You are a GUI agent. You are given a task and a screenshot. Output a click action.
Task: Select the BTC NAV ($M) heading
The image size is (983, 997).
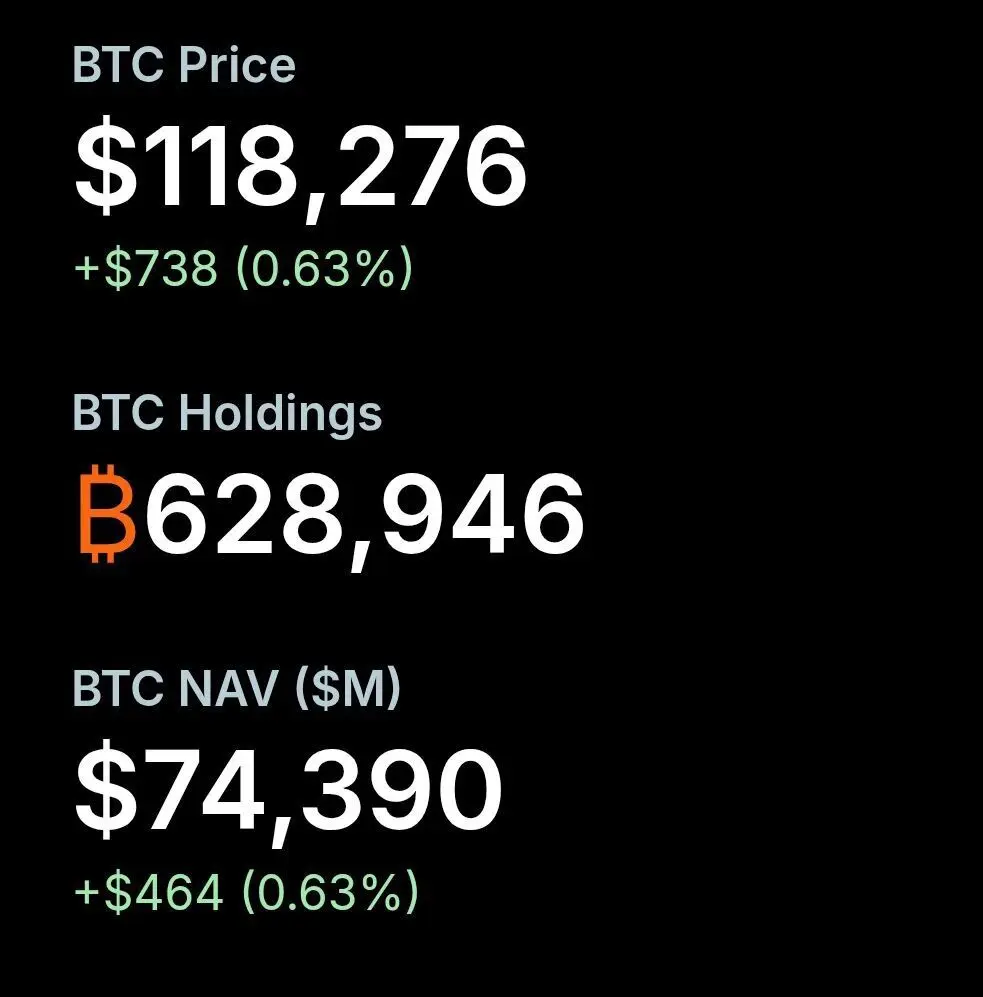click(237, 688)
